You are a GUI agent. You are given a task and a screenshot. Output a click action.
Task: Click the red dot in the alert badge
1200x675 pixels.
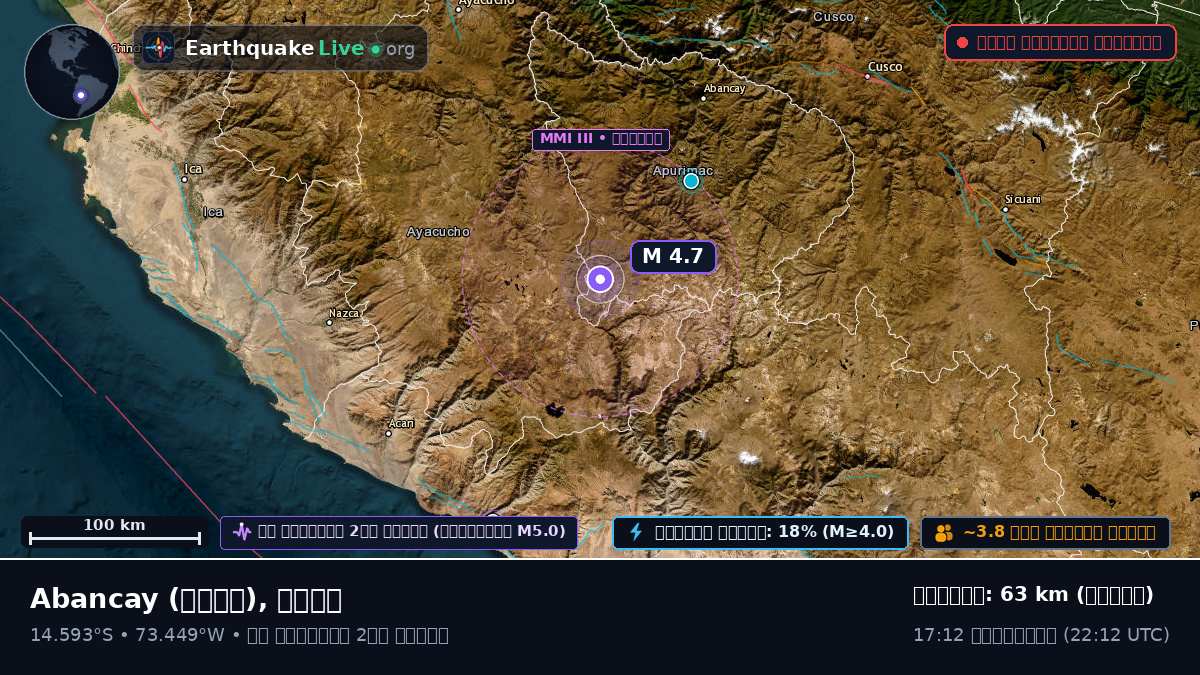coord(962,42)
